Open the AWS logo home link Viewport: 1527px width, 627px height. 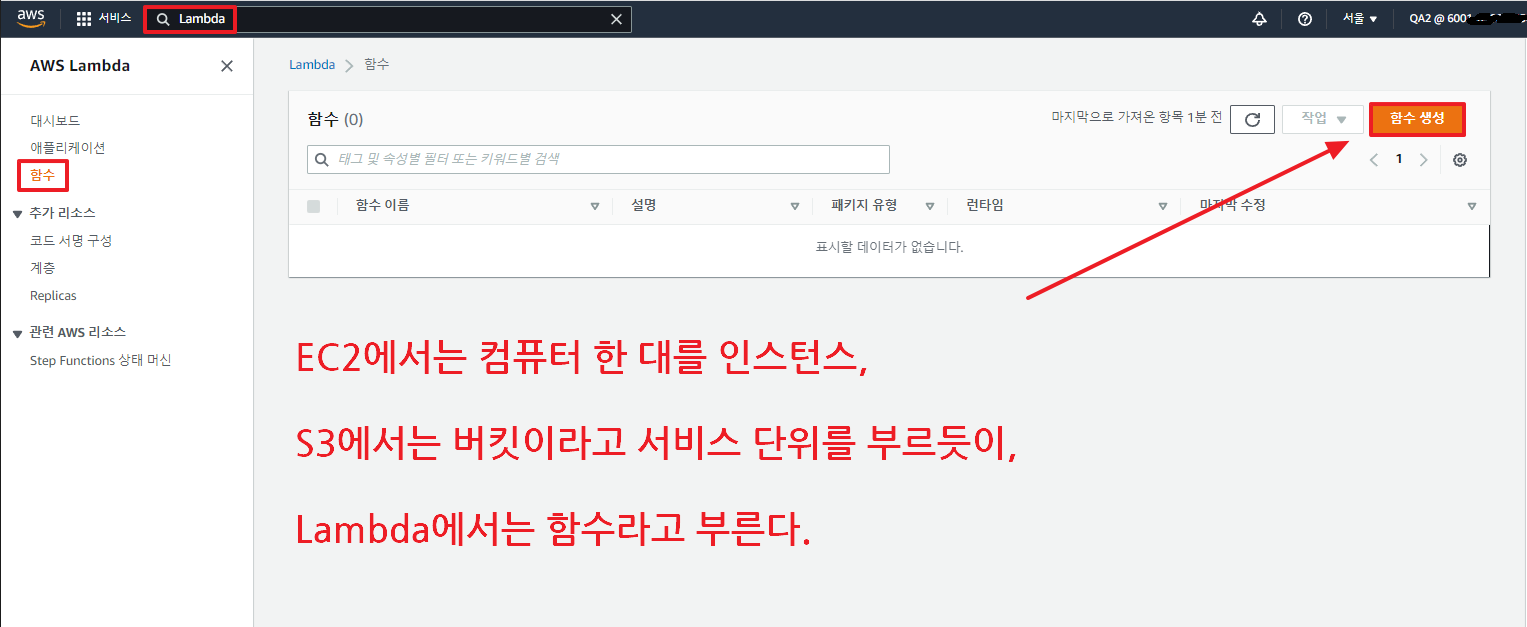tap(31, 18)
